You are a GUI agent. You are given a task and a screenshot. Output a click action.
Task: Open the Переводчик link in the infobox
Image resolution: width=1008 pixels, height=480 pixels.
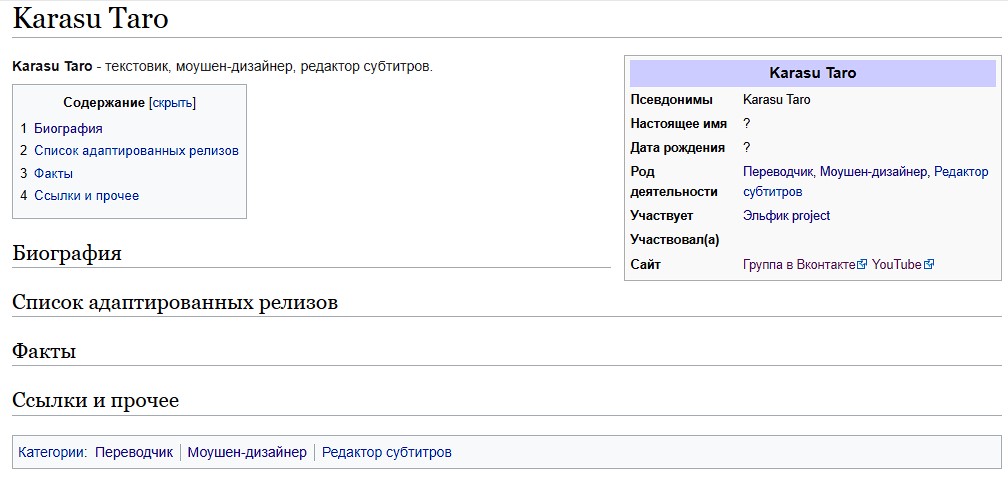pos(778,172)
